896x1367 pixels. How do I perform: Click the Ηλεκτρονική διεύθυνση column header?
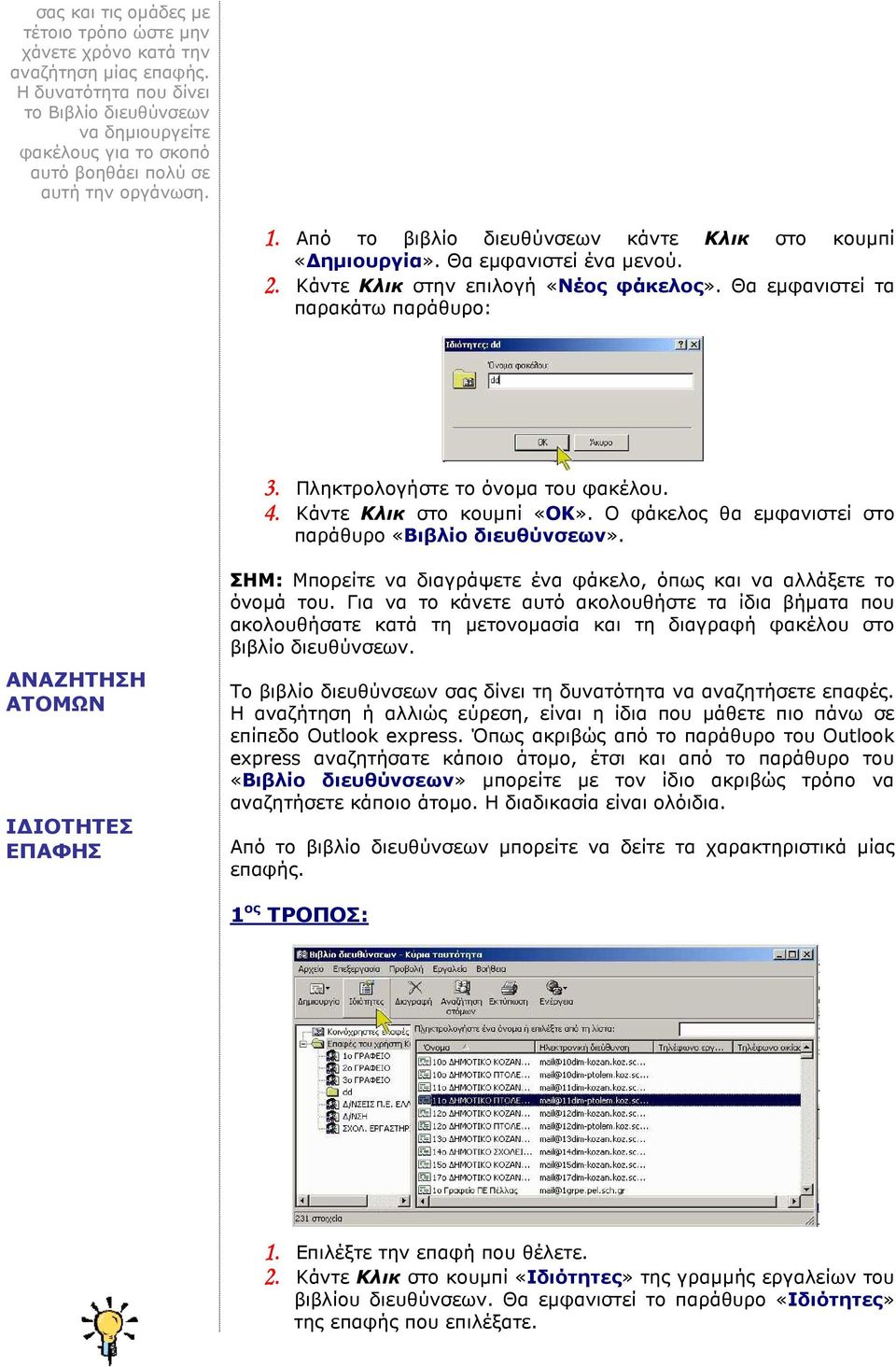[594, 1048]
